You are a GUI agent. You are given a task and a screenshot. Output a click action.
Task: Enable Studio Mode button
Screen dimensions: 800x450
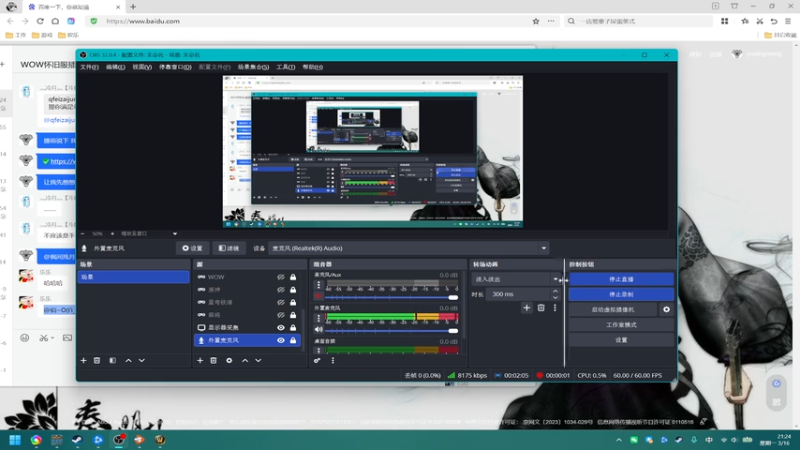(x=621, y=324)
